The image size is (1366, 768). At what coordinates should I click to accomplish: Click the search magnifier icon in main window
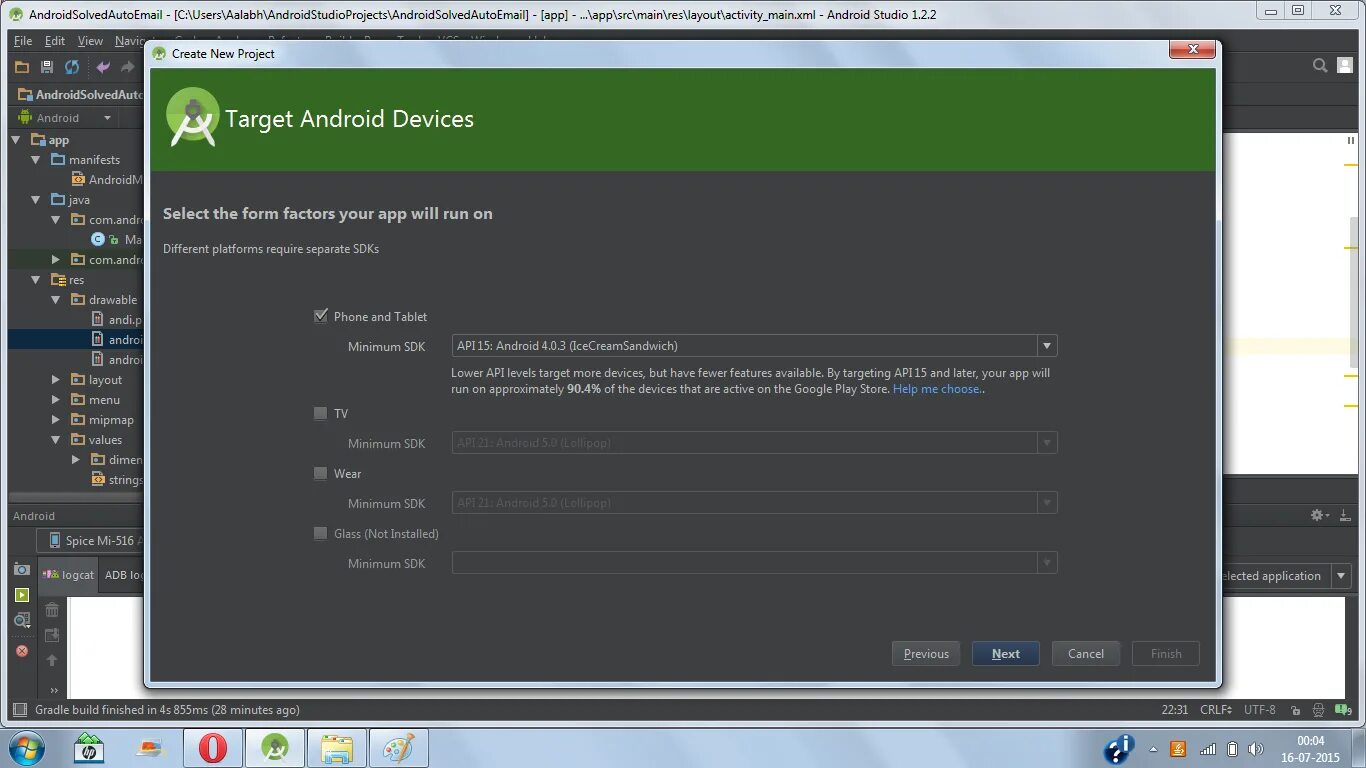point(1320,66)
